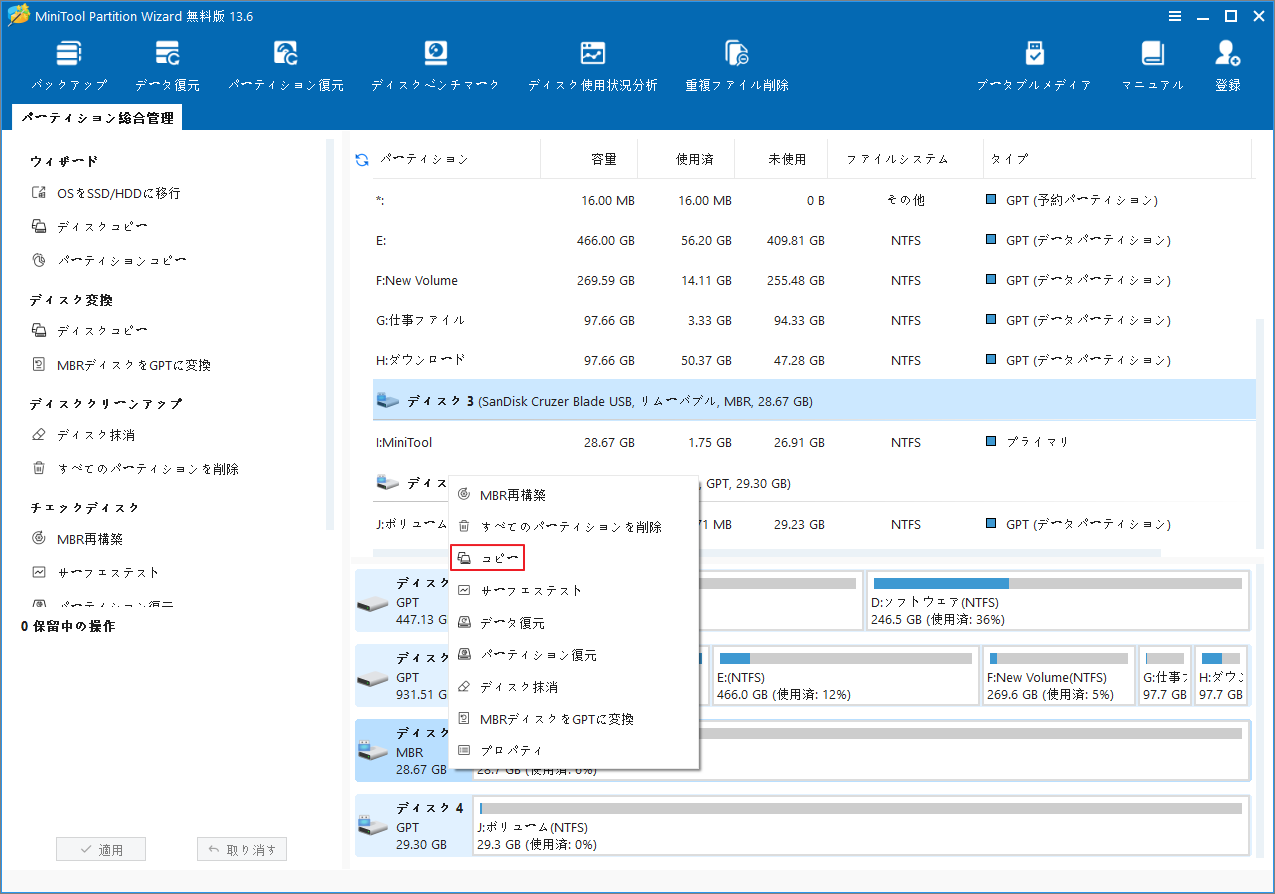Open the マニュアル
Image resolution: width=1275 pixels, height=894 pixels.
tap(1151, 62)
